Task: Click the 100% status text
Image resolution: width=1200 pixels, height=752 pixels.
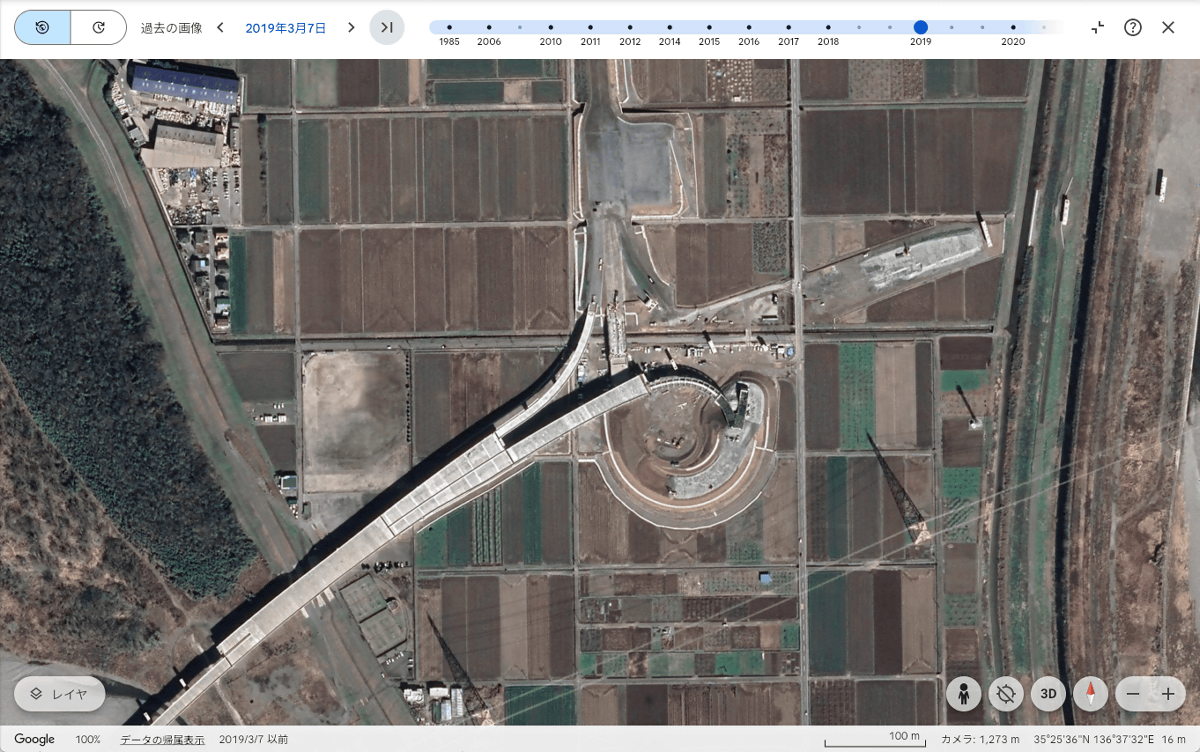Action: [x=88, y=739]
